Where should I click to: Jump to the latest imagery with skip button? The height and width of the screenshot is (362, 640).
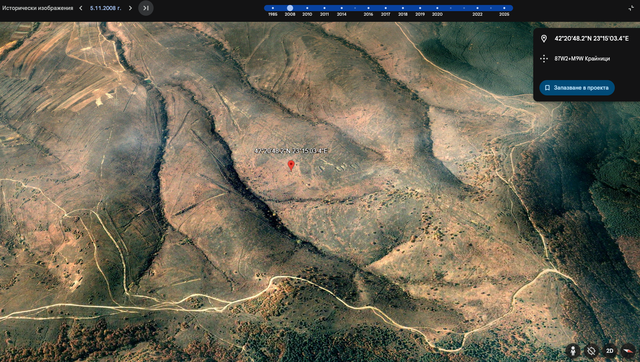click(x=146, y=8)
